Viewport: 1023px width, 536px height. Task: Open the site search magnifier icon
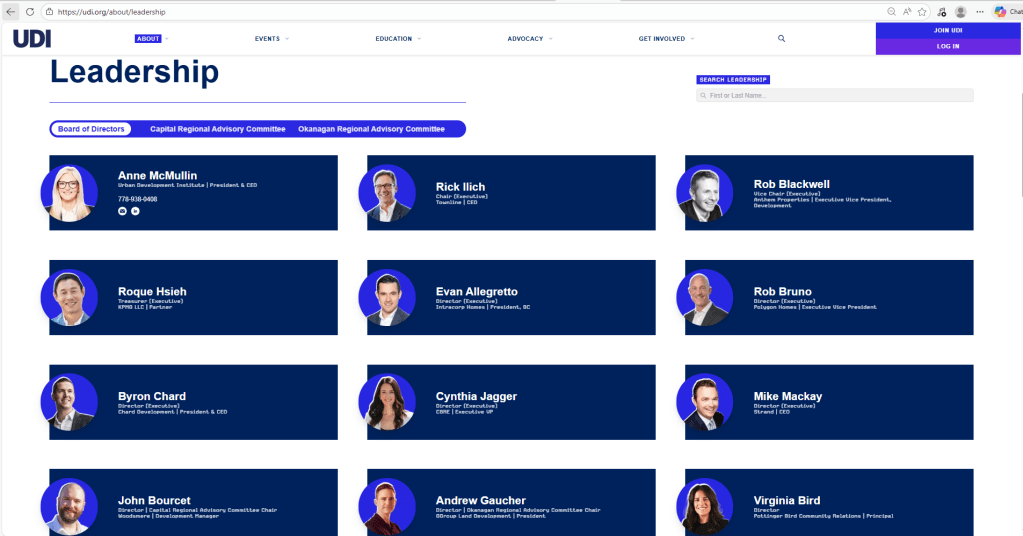click(782, 39)
